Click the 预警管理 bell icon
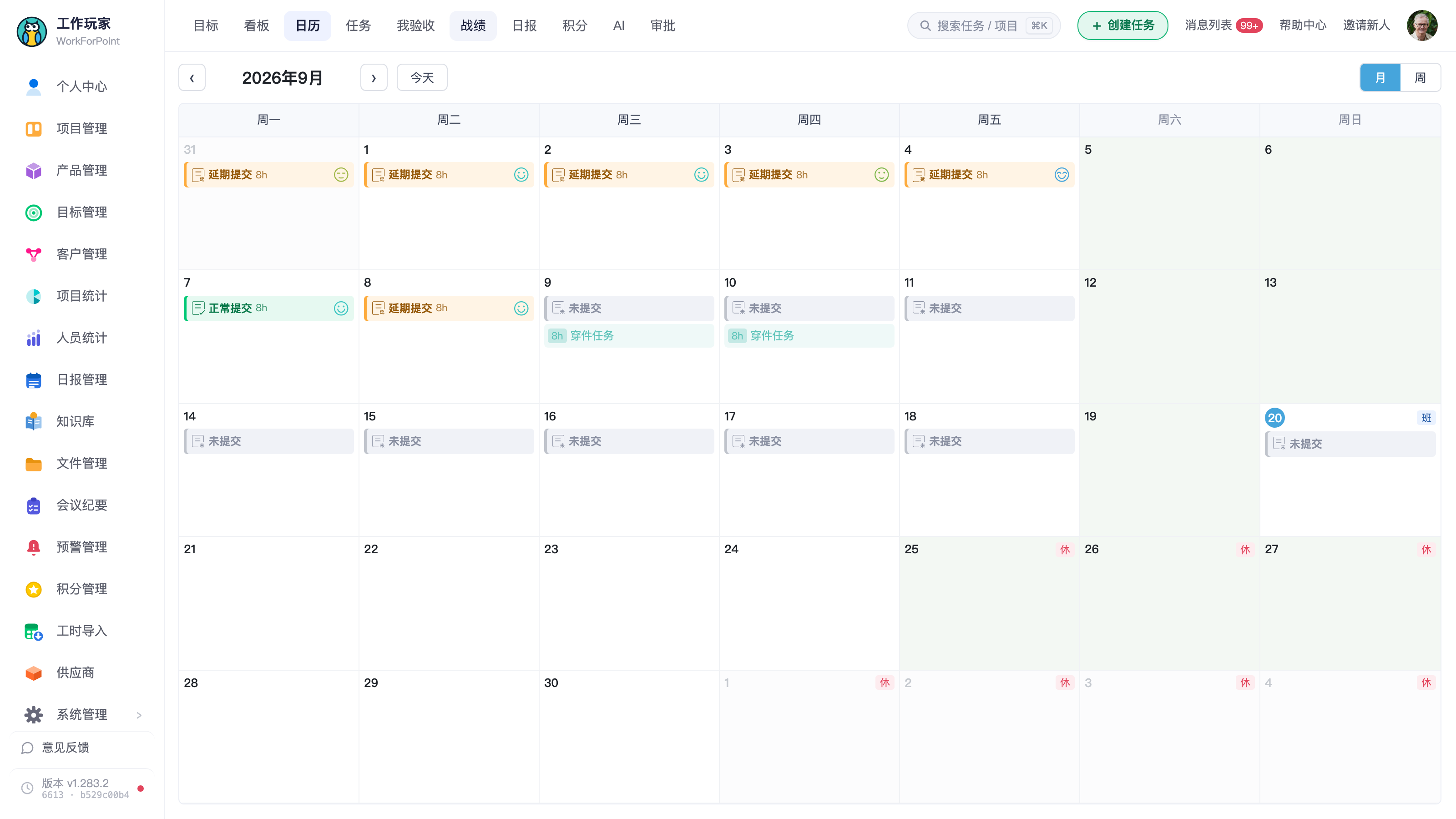This screenshot has width=1456, height=819. click(33, 547)
